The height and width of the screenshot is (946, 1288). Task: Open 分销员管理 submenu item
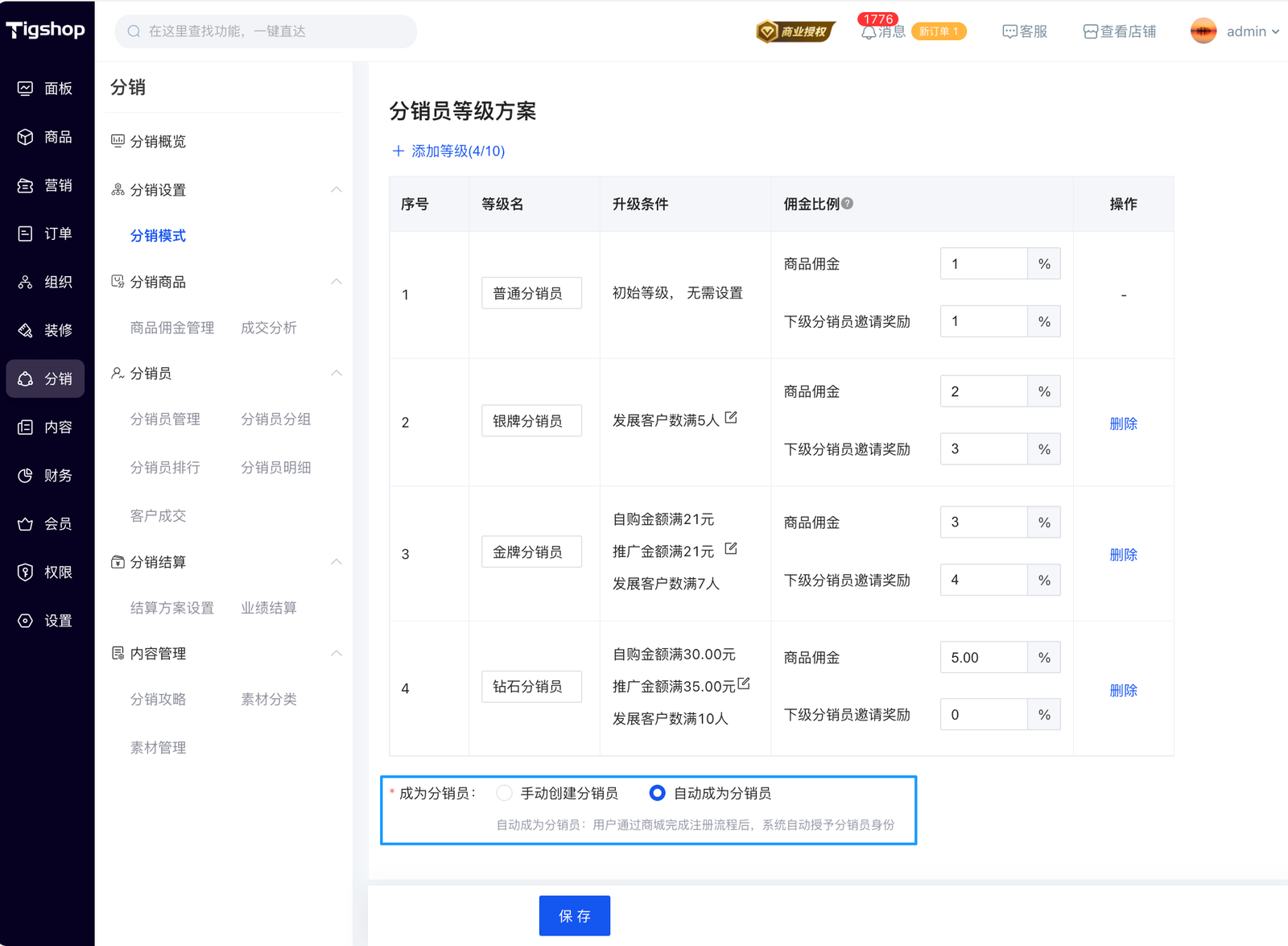pos(165,419)
